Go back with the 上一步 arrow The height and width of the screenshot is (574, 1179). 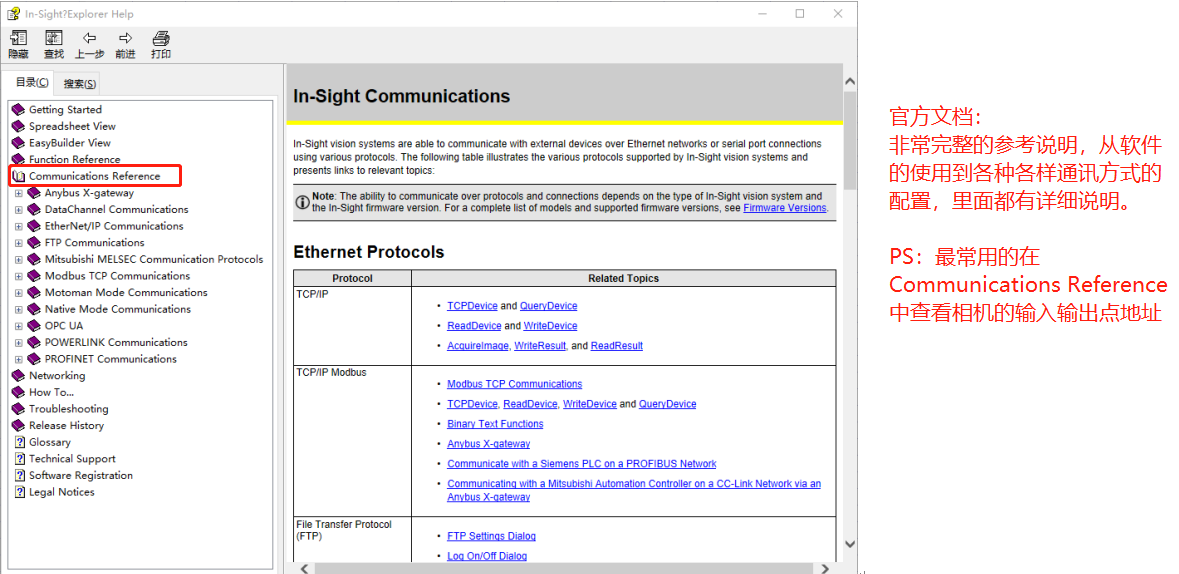pos(89,38)
